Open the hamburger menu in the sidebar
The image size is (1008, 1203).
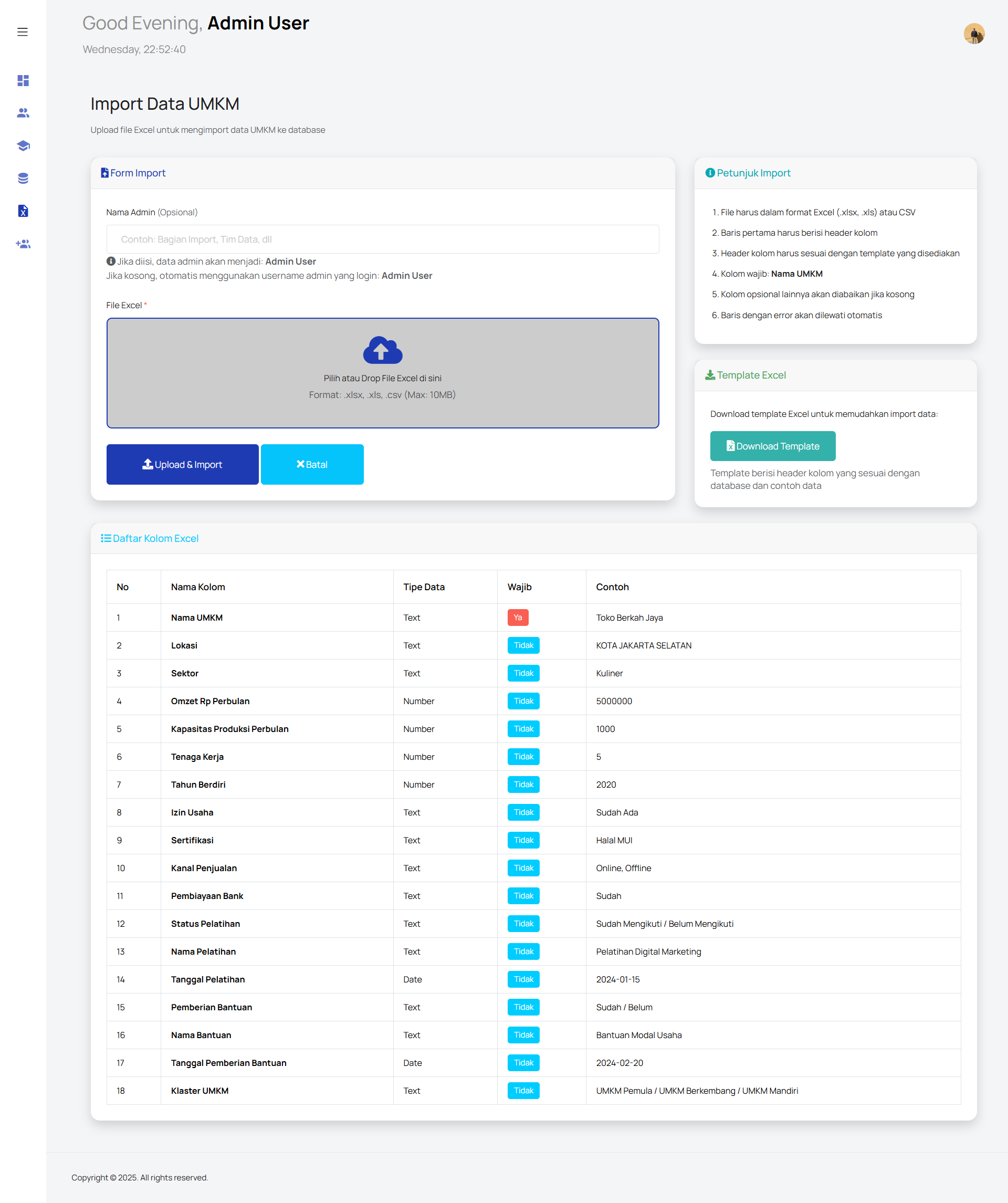click(23, 32)
